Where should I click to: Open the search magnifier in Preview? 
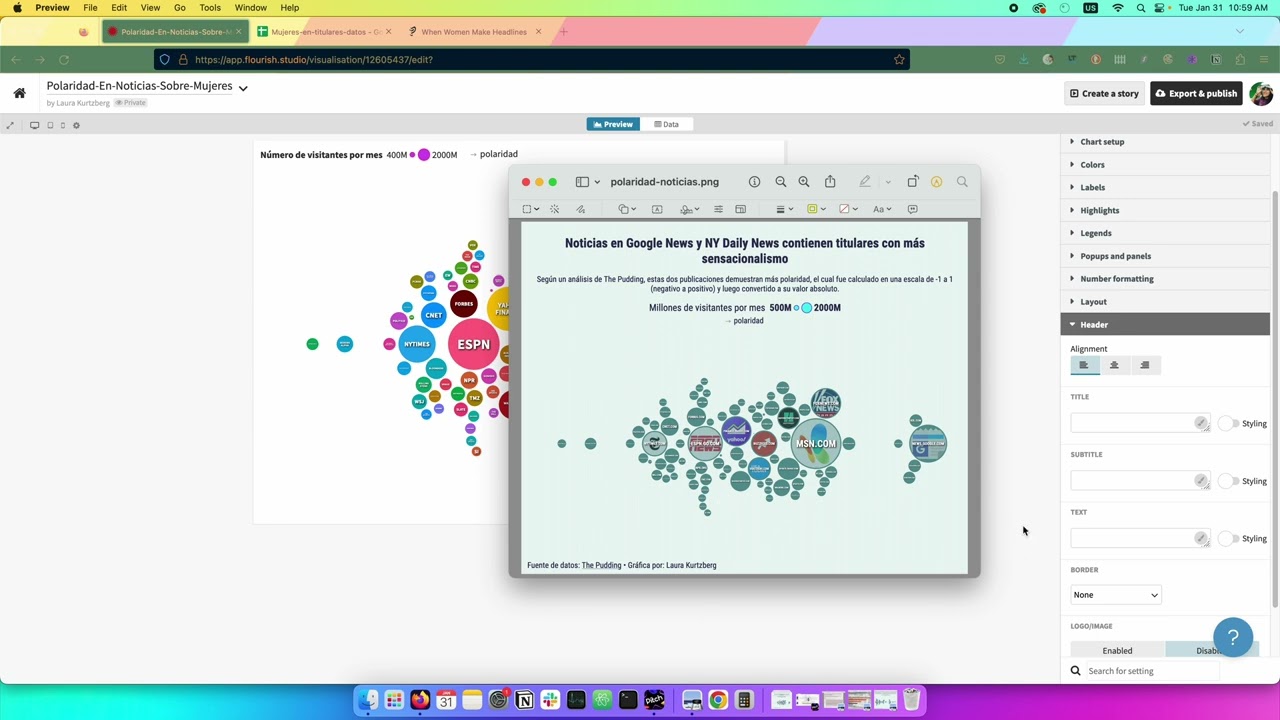click(x=962, y=182)
